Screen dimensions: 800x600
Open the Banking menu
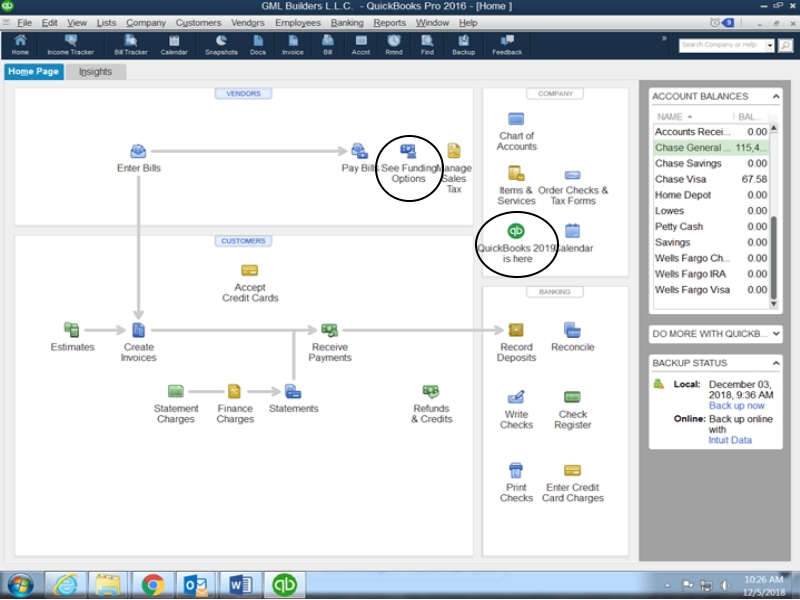[347, 22]
